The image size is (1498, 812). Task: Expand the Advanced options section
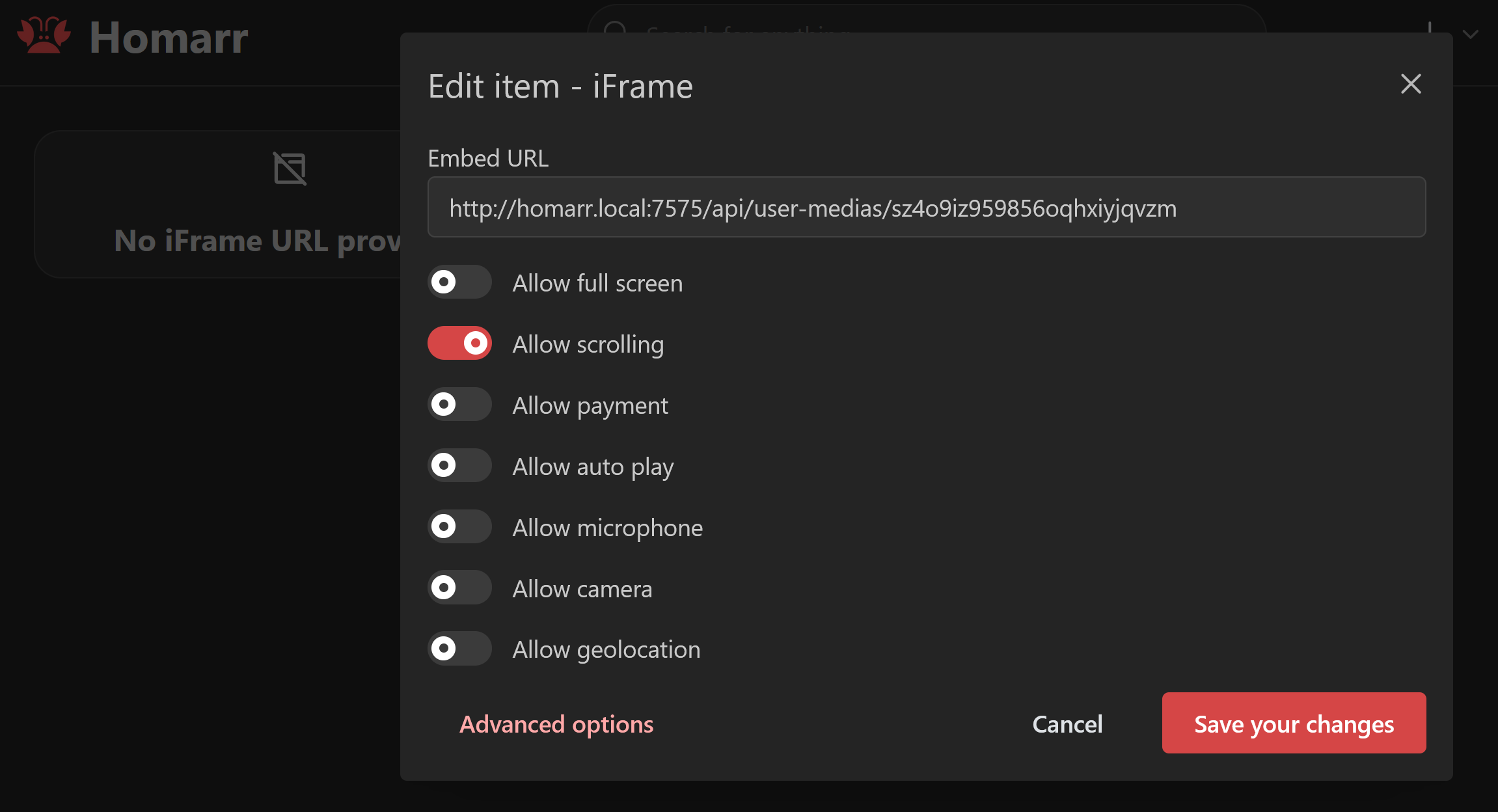click(556, 724)
